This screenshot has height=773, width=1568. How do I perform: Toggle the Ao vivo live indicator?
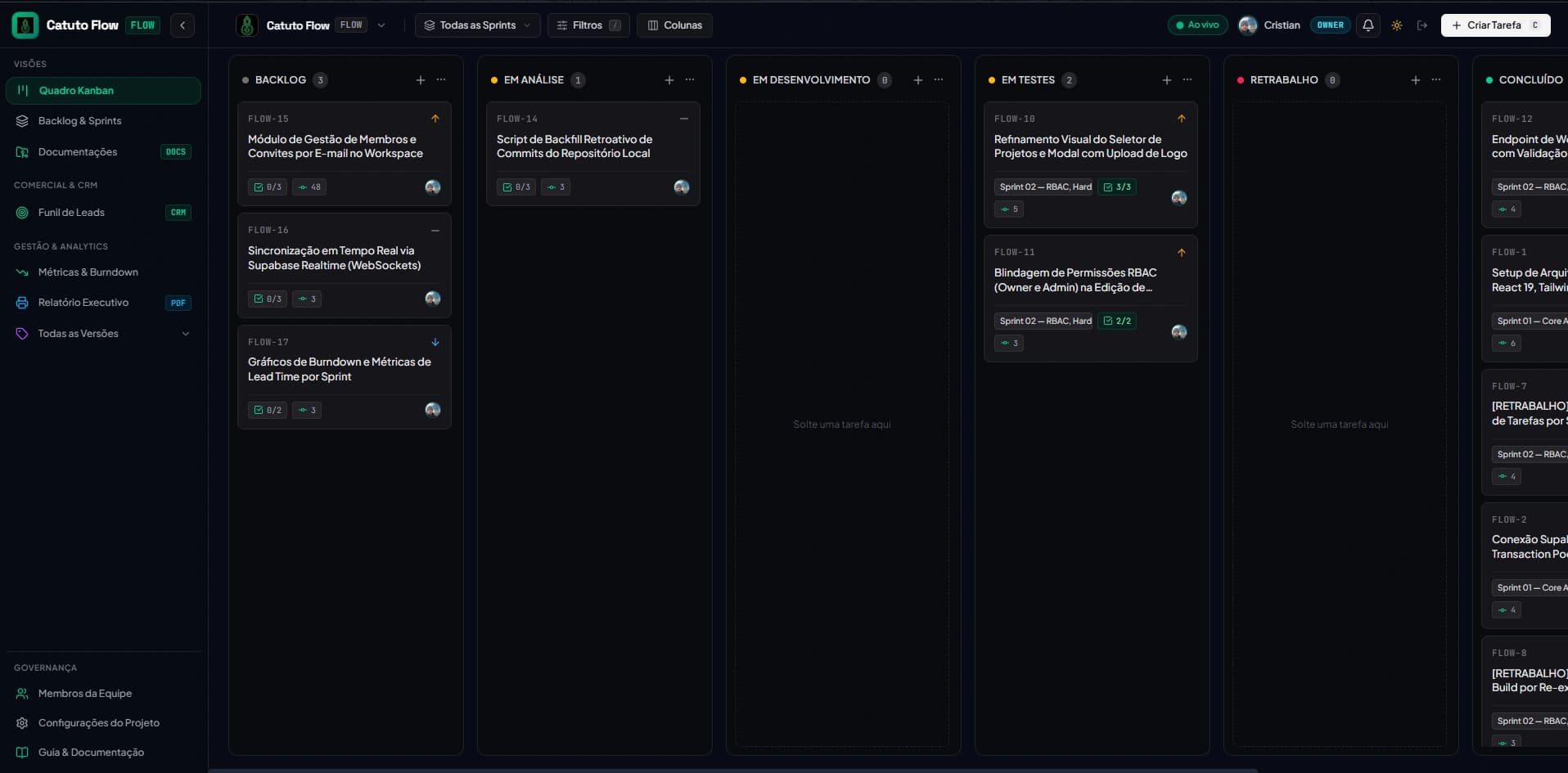pyautogui.click(x=1198, y=25)
